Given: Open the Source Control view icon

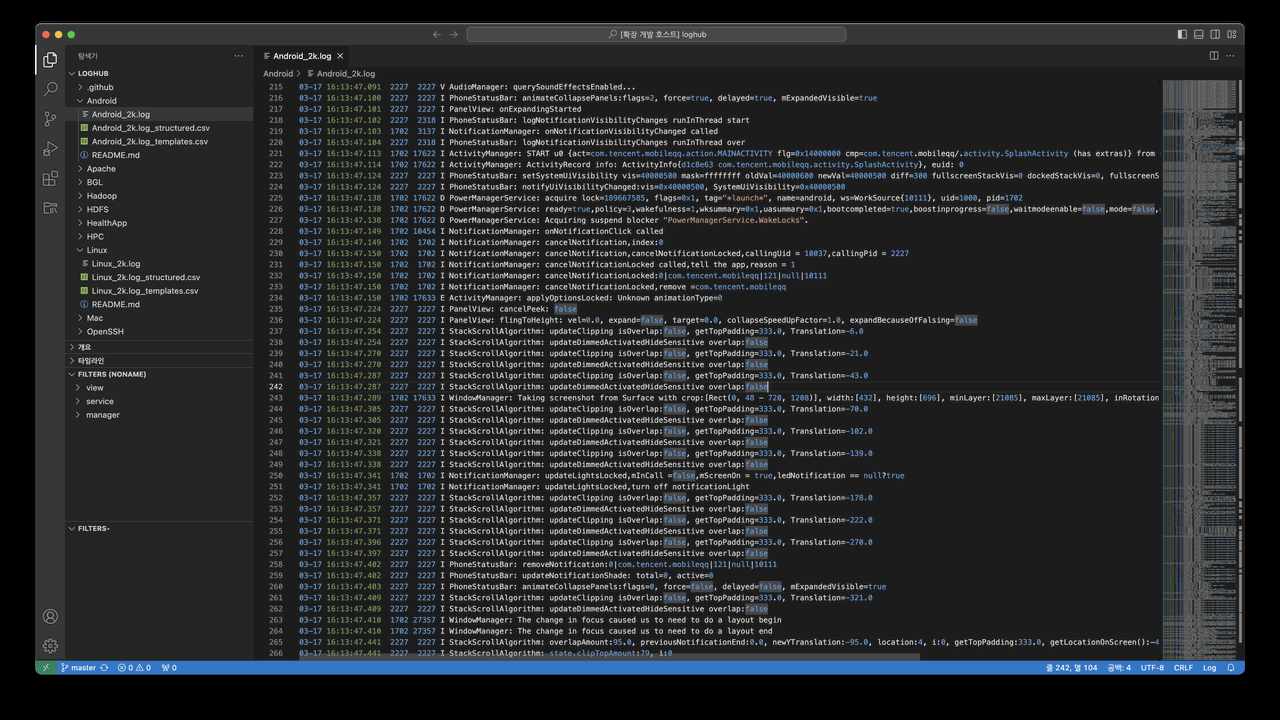Looking at the screenshot, I should tap(50, 119).
